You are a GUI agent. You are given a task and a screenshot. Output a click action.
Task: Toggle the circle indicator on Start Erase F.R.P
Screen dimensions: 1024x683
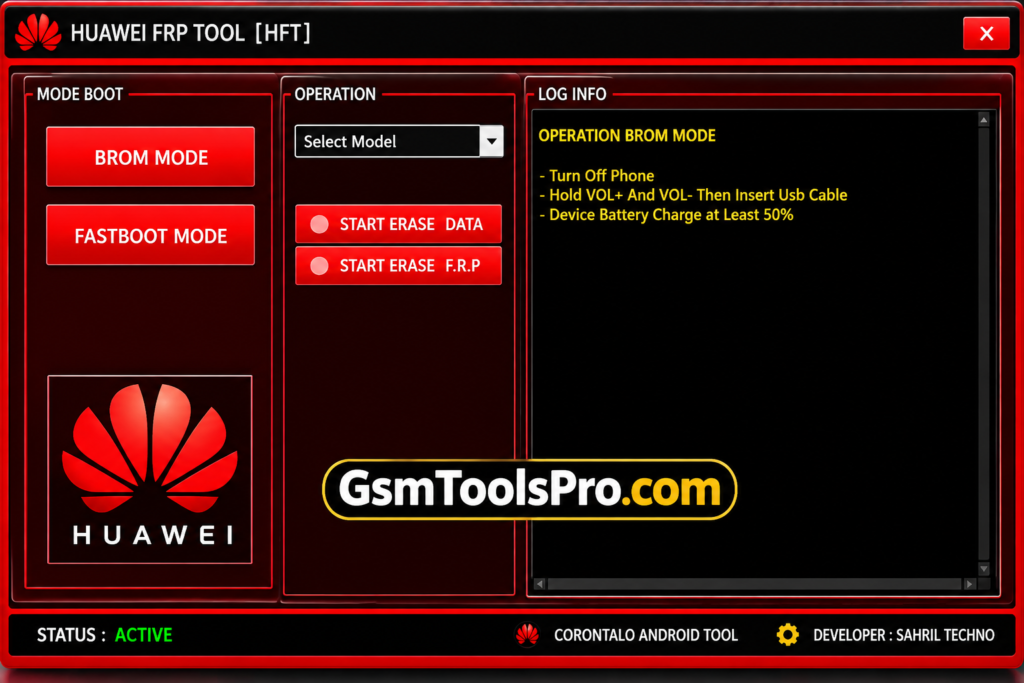pos(319,266)
